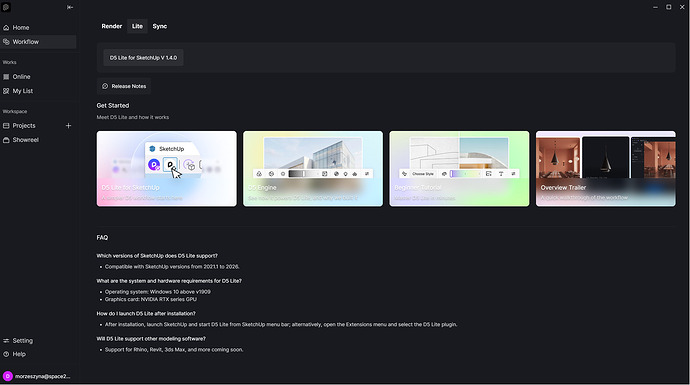The width and height of the screenshot is (690, 385).
Task: Switch to the Lite tab
Action: 137,26
